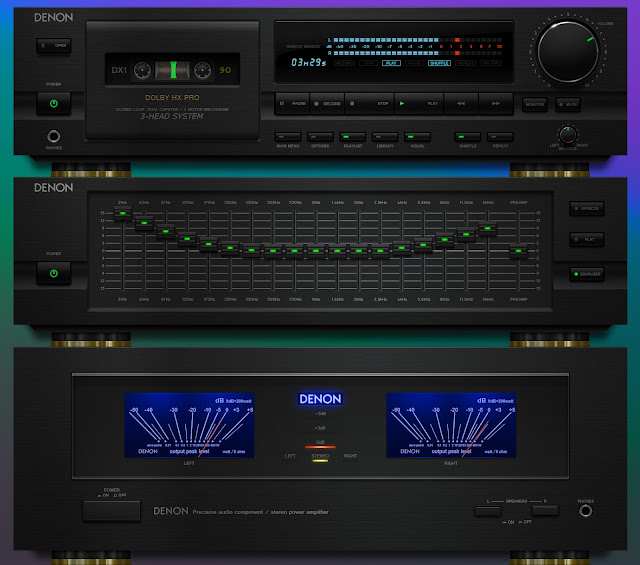Image resolution: width=640 pixels, height=565 pixels.
Task: Click the 11.2kHz equalizer slider handle
Action: tap(466, 234)
